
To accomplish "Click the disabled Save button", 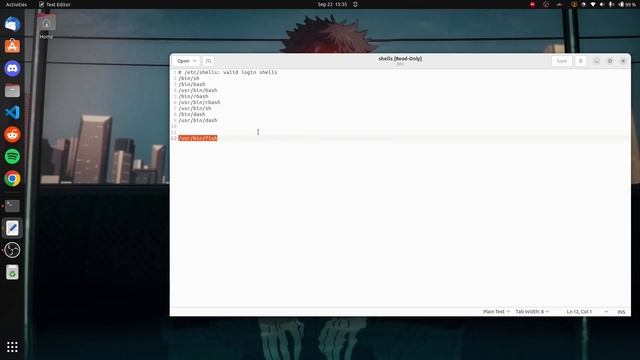I will click(562, 61).
